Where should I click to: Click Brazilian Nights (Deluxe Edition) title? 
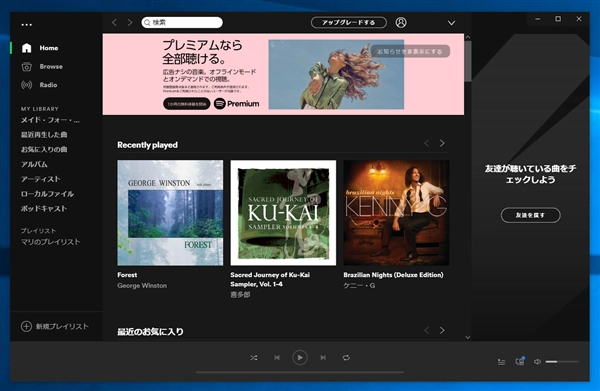coord(393,275)
